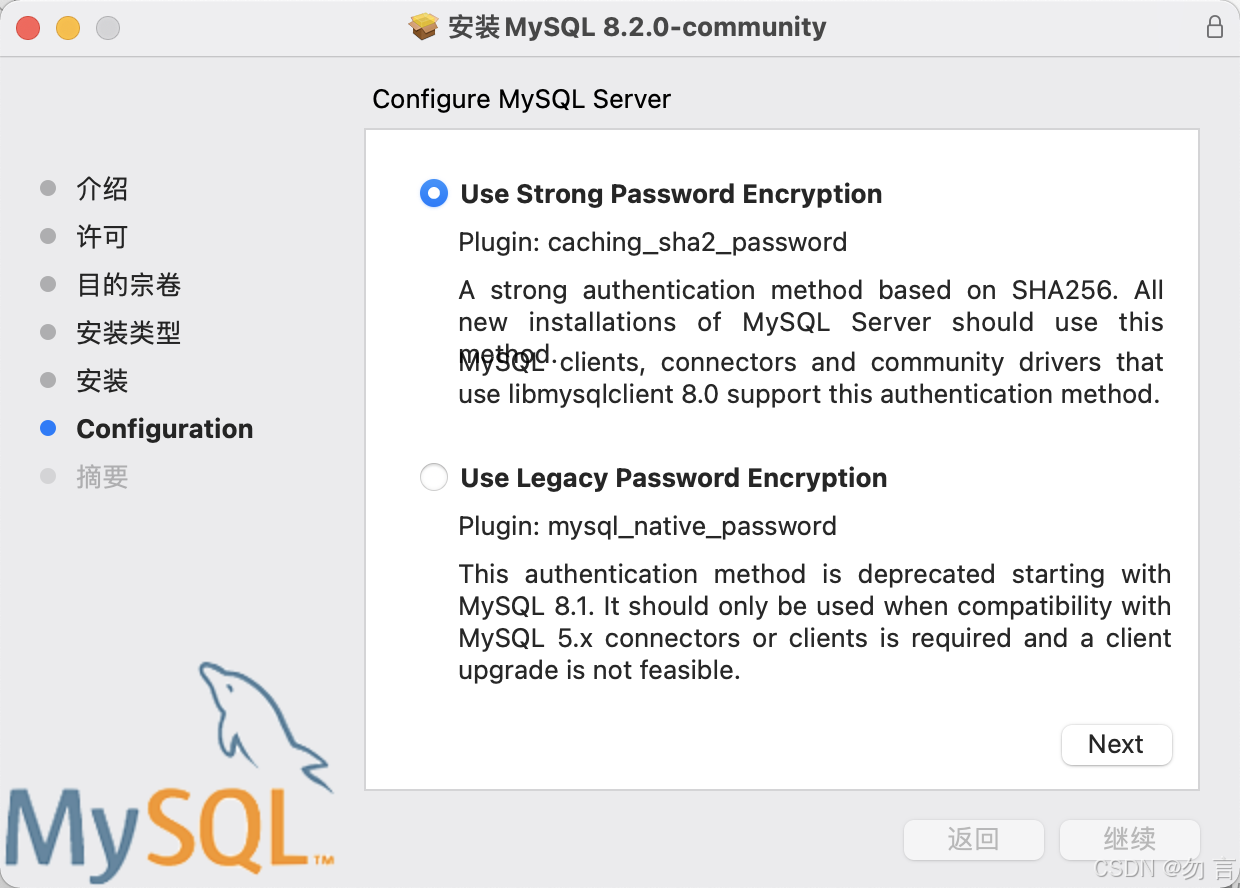Viewport: 1240px width, 888px height.
Task: Select Use Strong Password Encryption radio button
Action: tap(434, 193)
